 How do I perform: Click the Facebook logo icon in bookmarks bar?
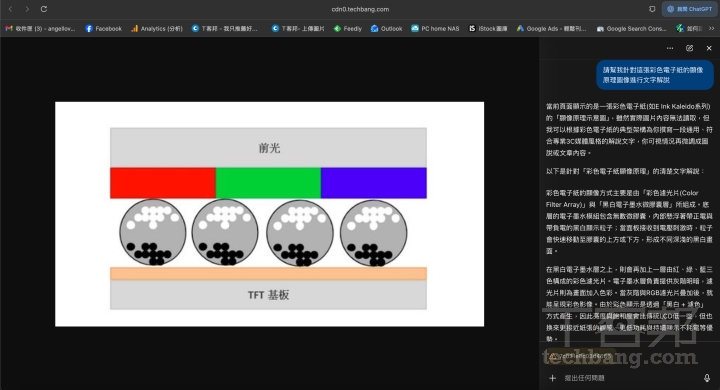(89, 28)
